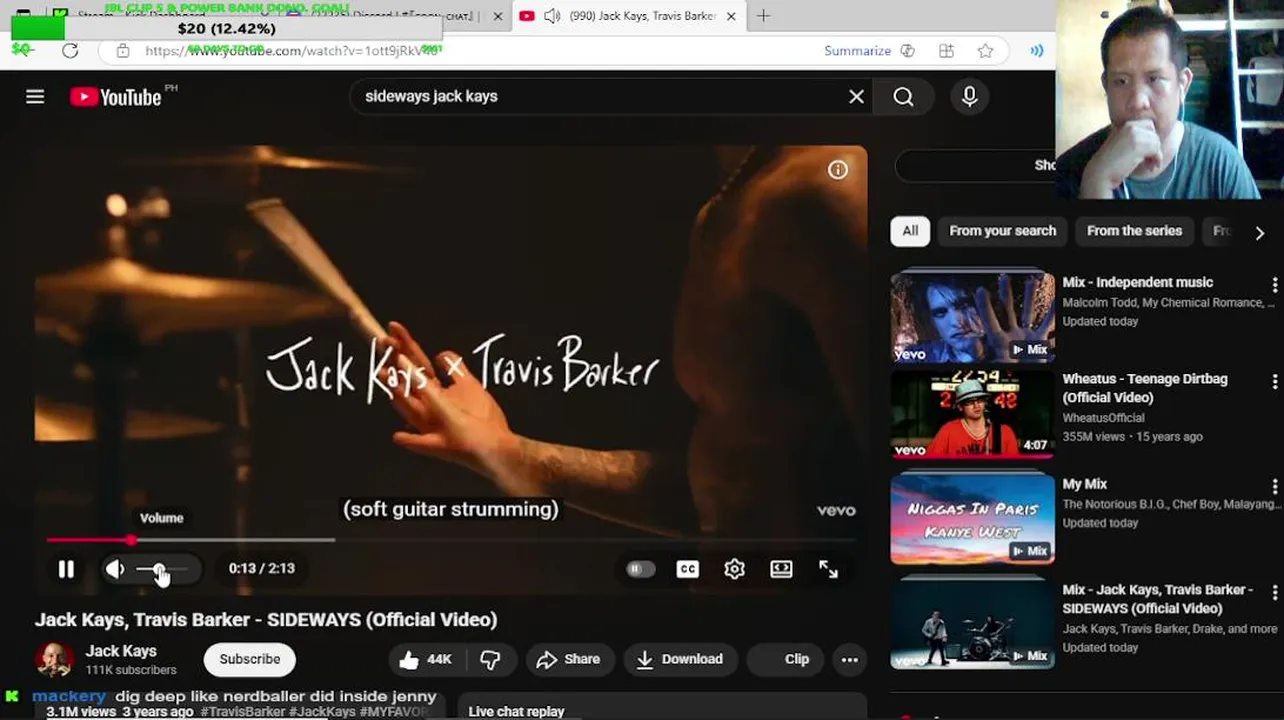The width and height of the screenshot is (1284, 720).
Task: Click the My Mix title text
Action: click(x=1084, y=484)
